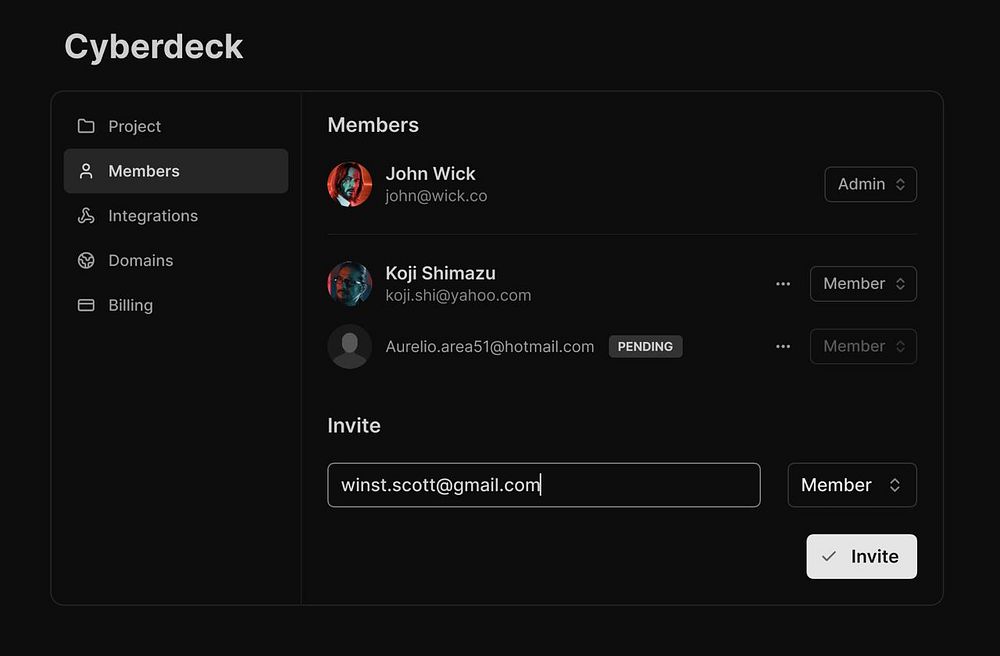Go to the Integrations section

[153, 216]
